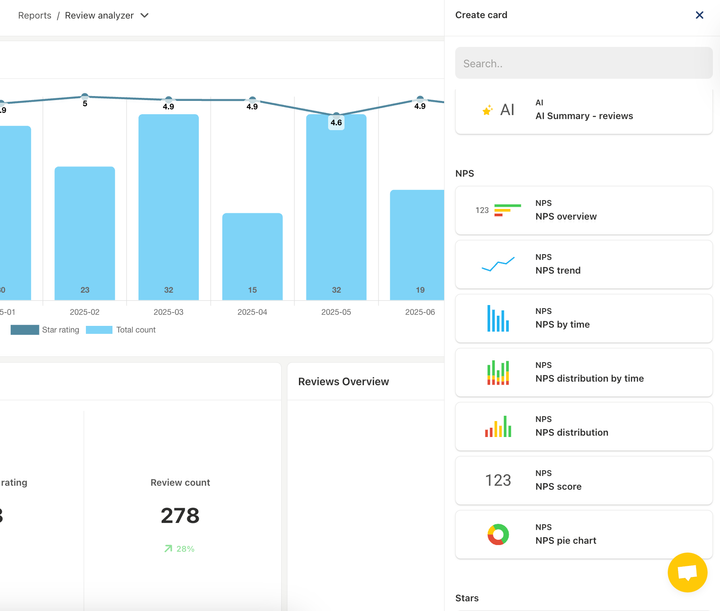Go to Reports breadcrumb
The width and height of the screenshot is (720, 611).
pyautogui.click(x=35, y=16)
